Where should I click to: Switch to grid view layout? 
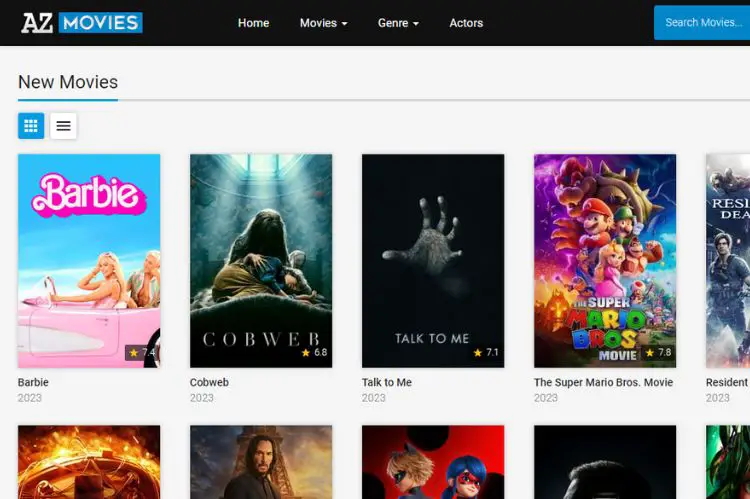(31, 126)
